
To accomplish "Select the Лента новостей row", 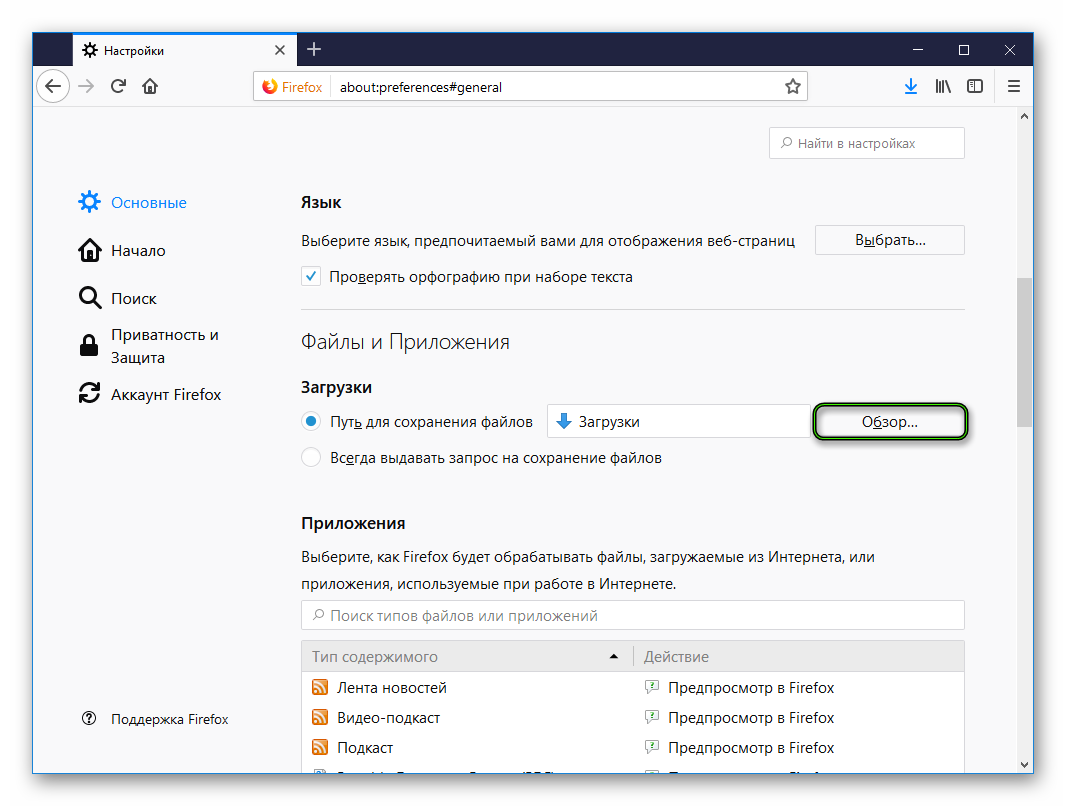I will (632, 688).
